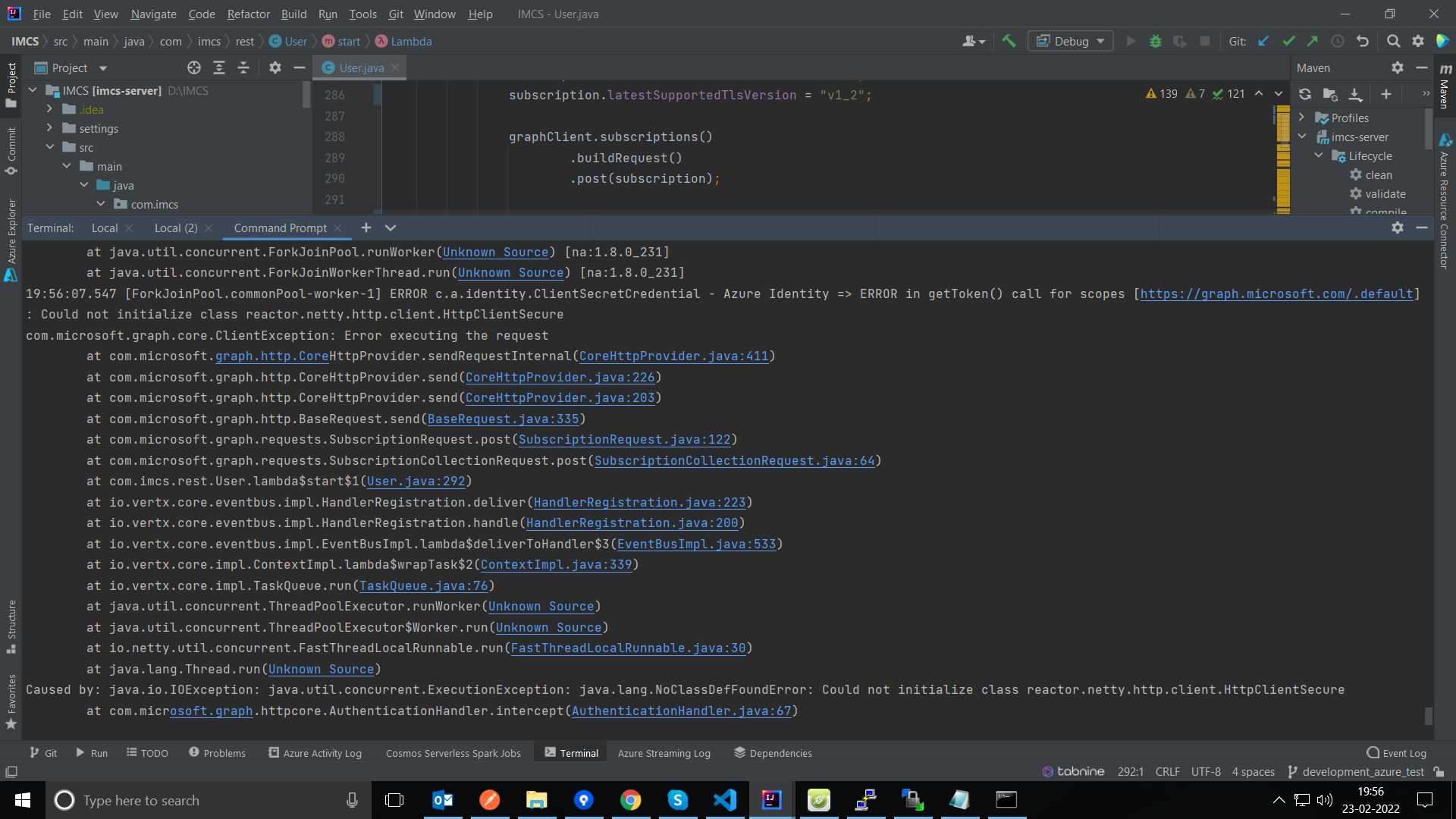Expand the Profiles node in Maven
The height and width of the screenshot is (819, 1456).
click(1302, 118)
